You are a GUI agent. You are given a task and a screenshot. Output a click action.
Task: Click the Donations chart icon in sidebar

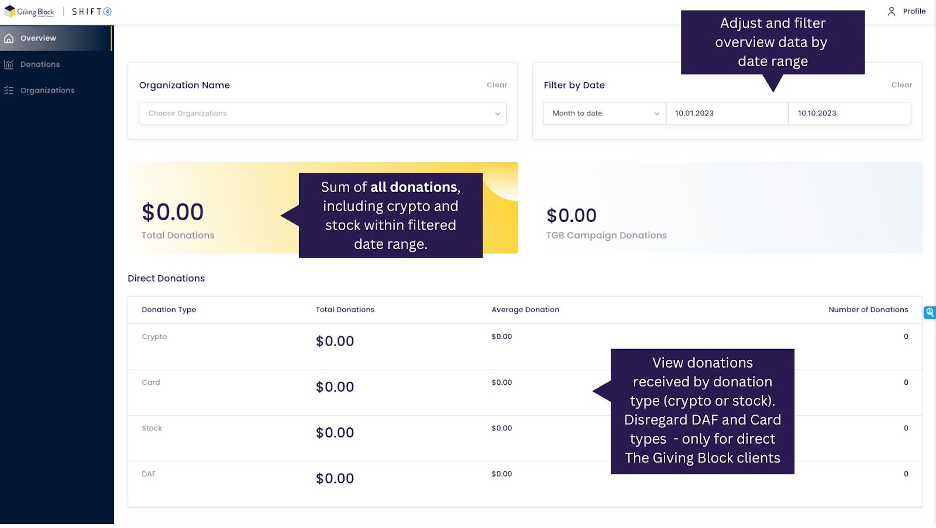pyautogui.click(x=9, y=64)
